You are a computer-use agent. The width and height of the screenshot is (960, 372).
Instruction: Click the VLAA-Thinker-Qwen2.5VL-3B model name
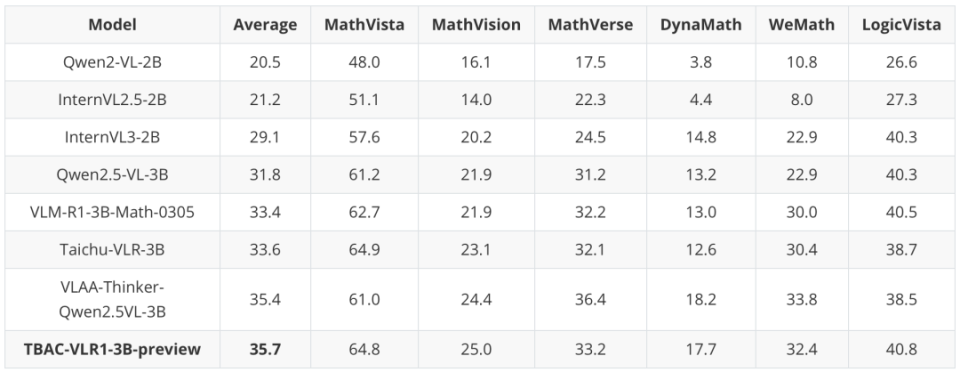click(x=113, y=300)
